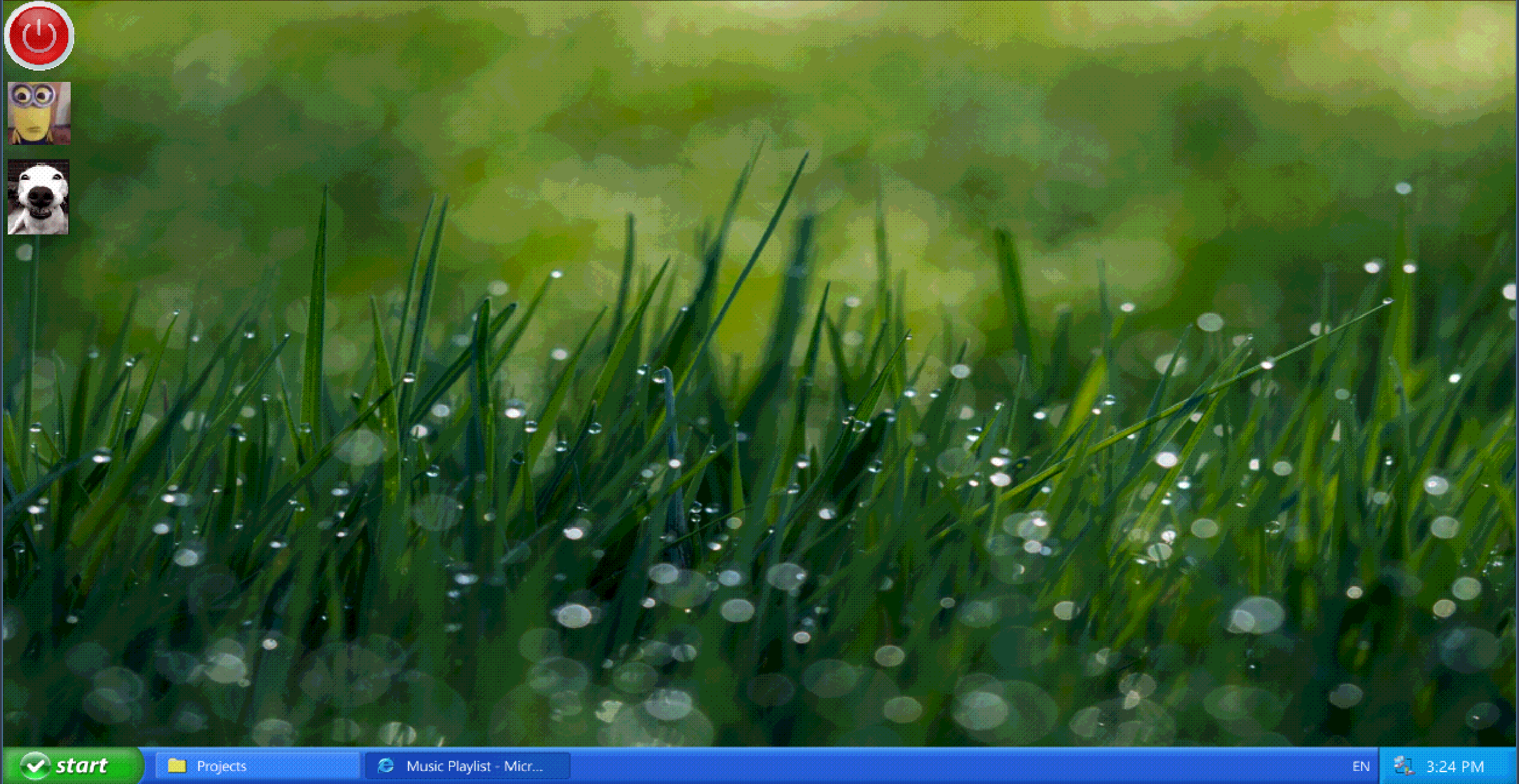Click the folder icon on the Projects taskbar button
This screenshot has width=1519, height=784.
pos(177,766)
